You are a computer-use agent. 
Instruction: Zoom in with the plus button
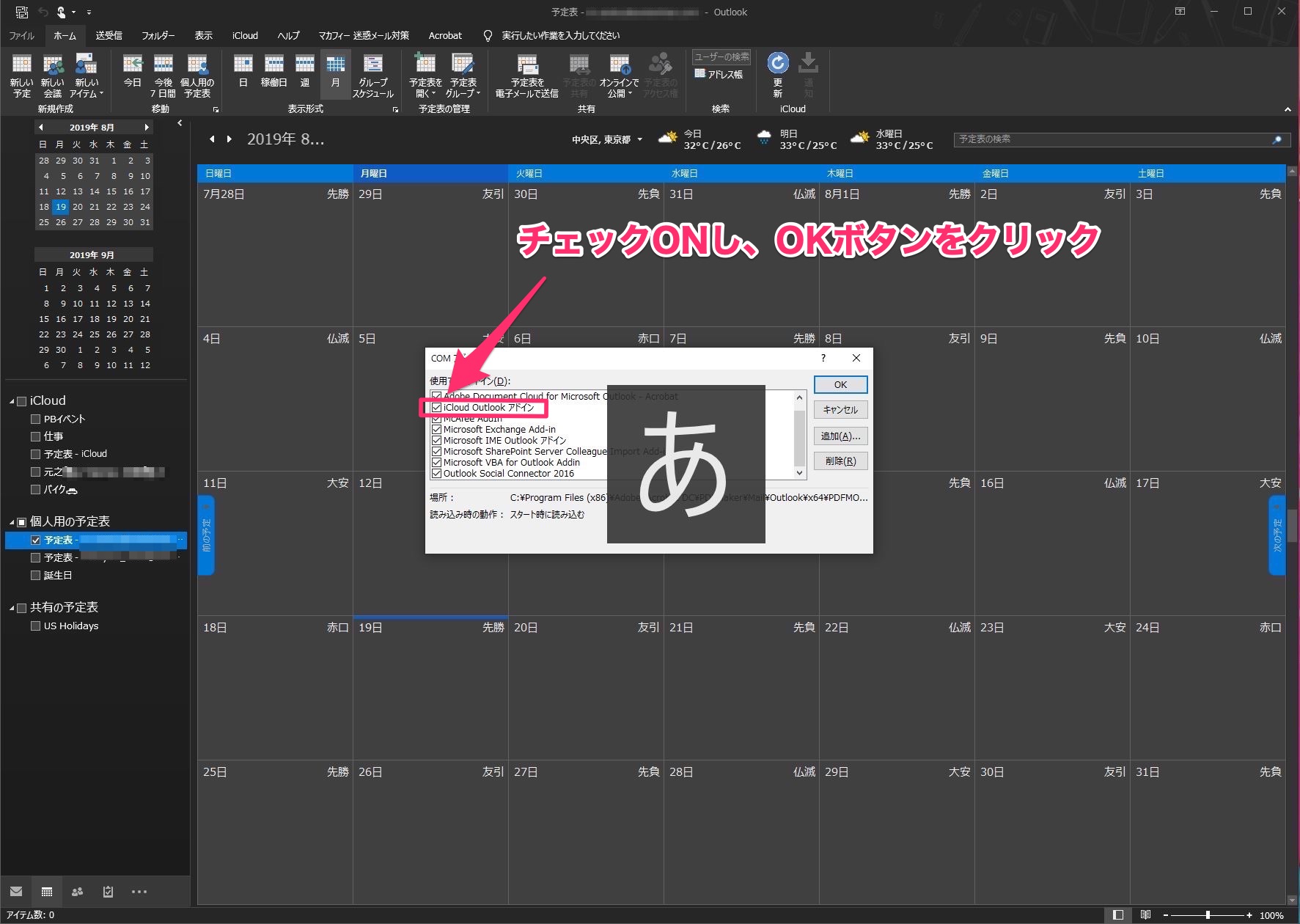coord(1249,915)
